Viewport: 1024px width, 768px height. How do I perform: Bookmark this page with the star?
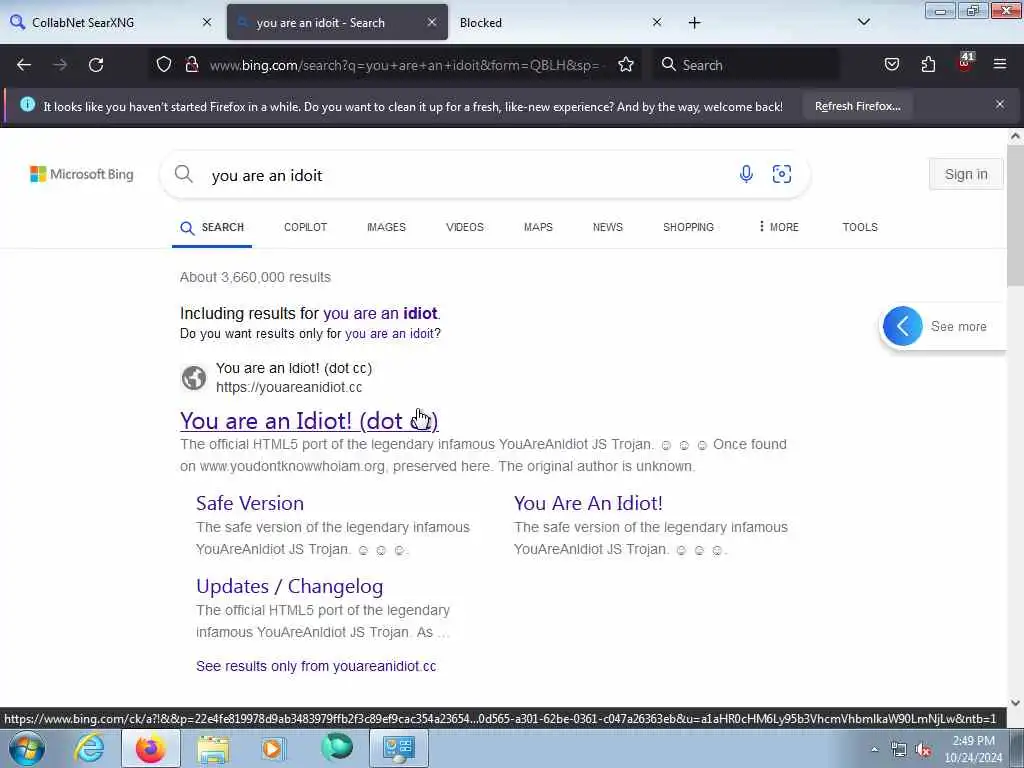(626, 65)
